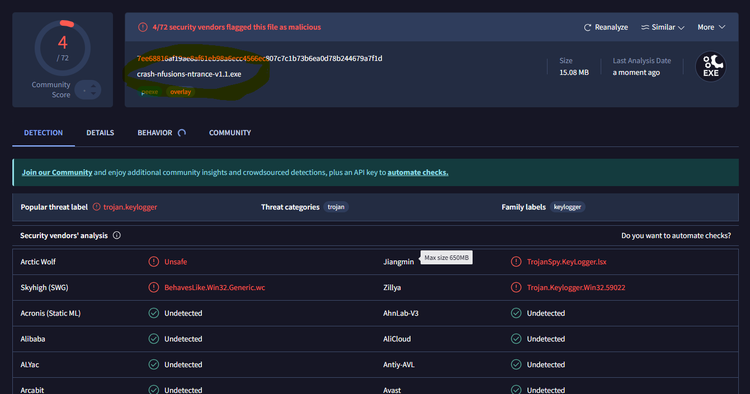This screenshot has width=750, height=394.
Task: Click the Antiy-AVL vendor name
Action: point(398,364)
